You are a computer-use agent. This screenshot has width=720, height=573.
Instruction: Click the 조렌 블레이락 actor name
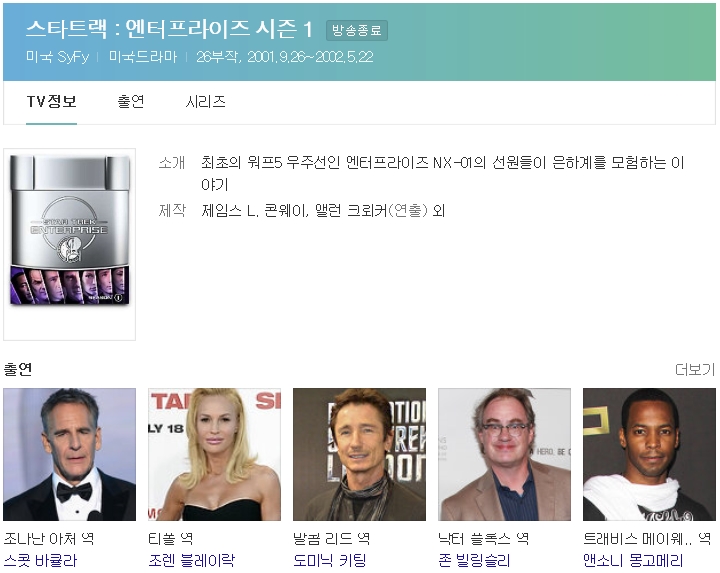coord(191,561)
